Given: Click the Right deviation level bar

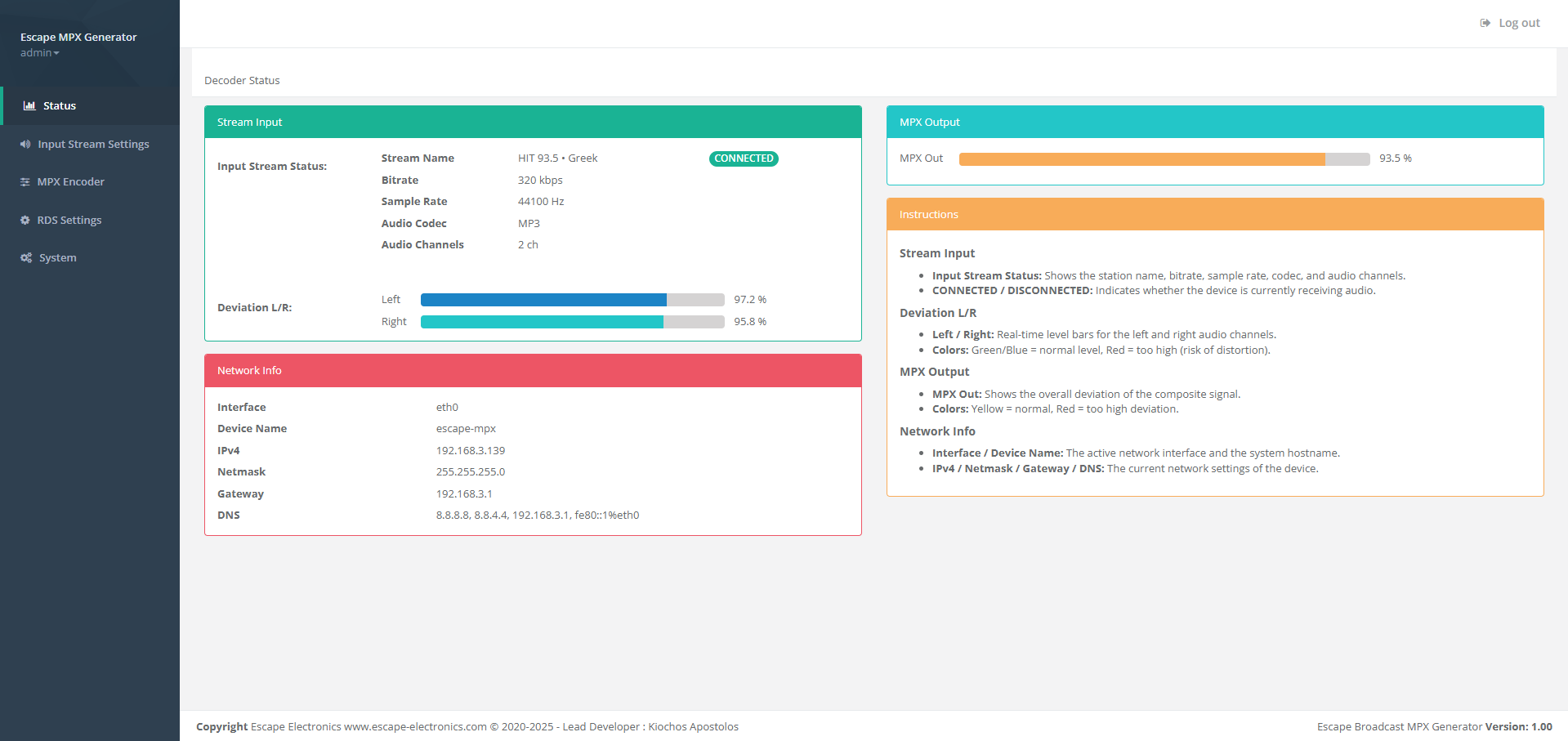Looking at the screenshot, I should tap(572, 322).
